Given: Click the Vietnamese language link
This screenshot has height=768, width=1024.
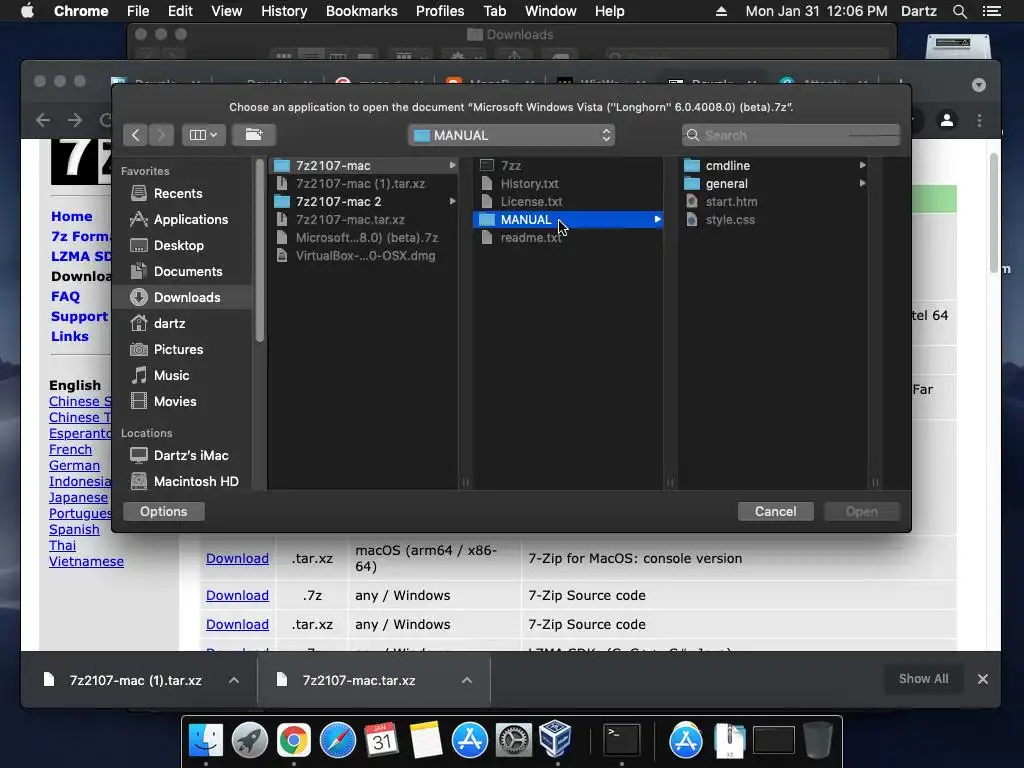Looking at the screenshot, I should coord(86,562).
